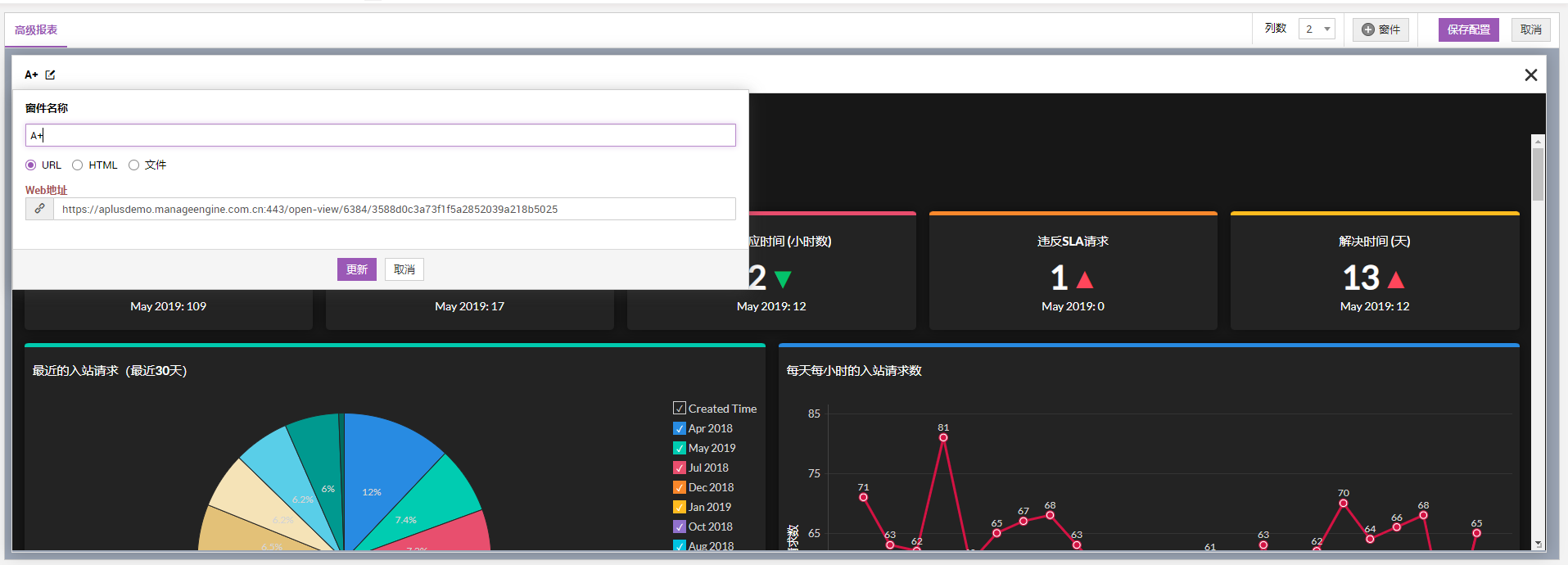Click the link icon beside the Web地址 field

pos(39,209)
